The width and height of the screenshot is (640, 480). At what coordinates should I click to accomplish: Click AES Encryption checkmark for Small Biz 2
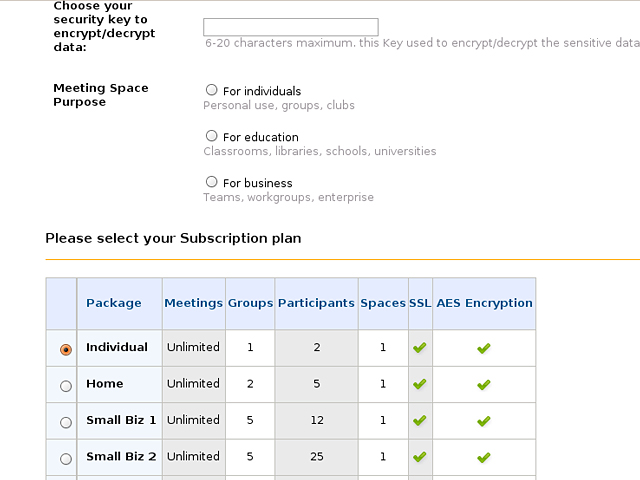[484, 457]
